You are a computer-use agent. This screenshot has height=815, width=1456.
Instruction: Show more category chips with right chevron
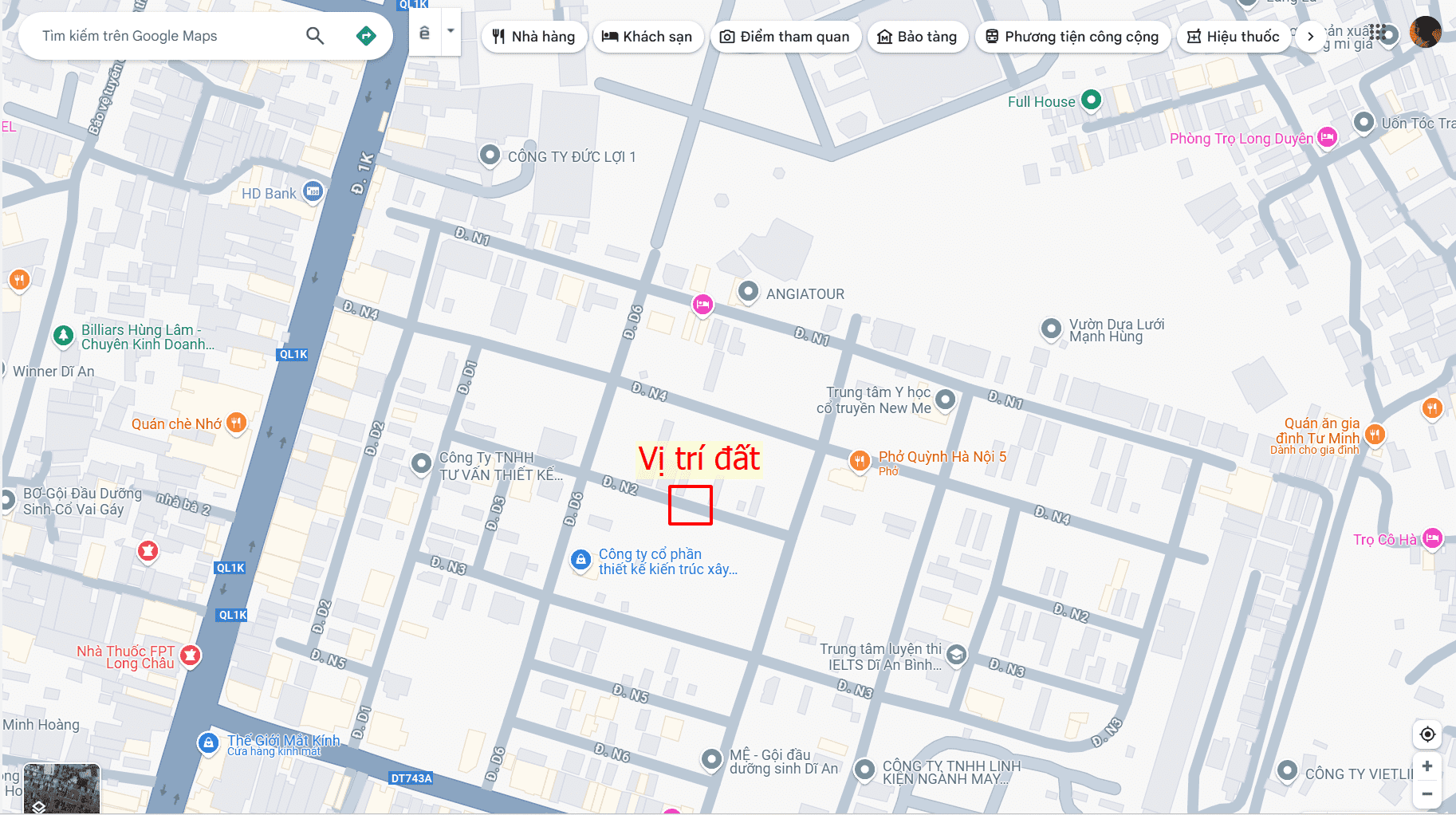pos(1310,37)
